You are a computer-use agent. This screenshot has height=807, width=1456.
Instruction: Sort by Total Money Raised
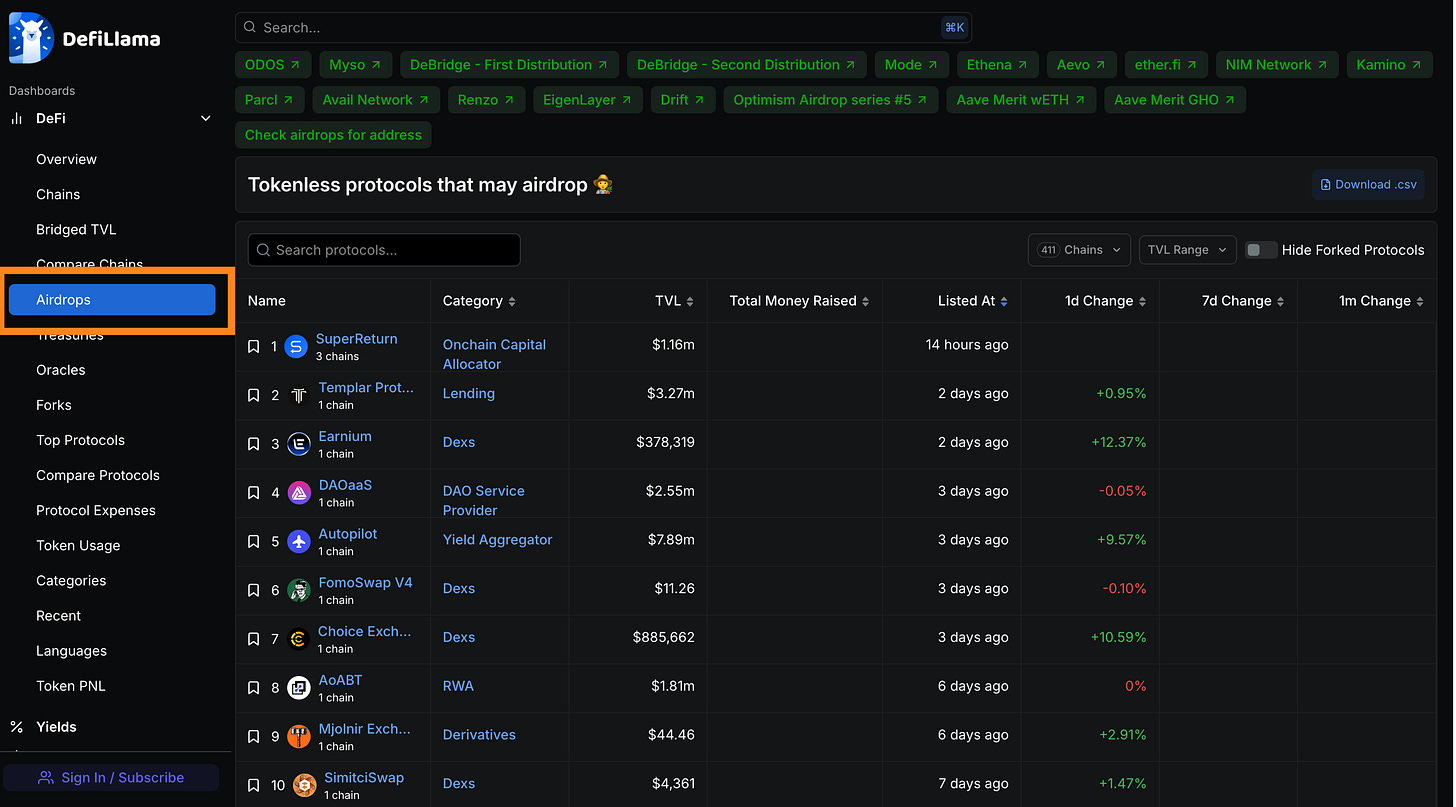point(799,301)
